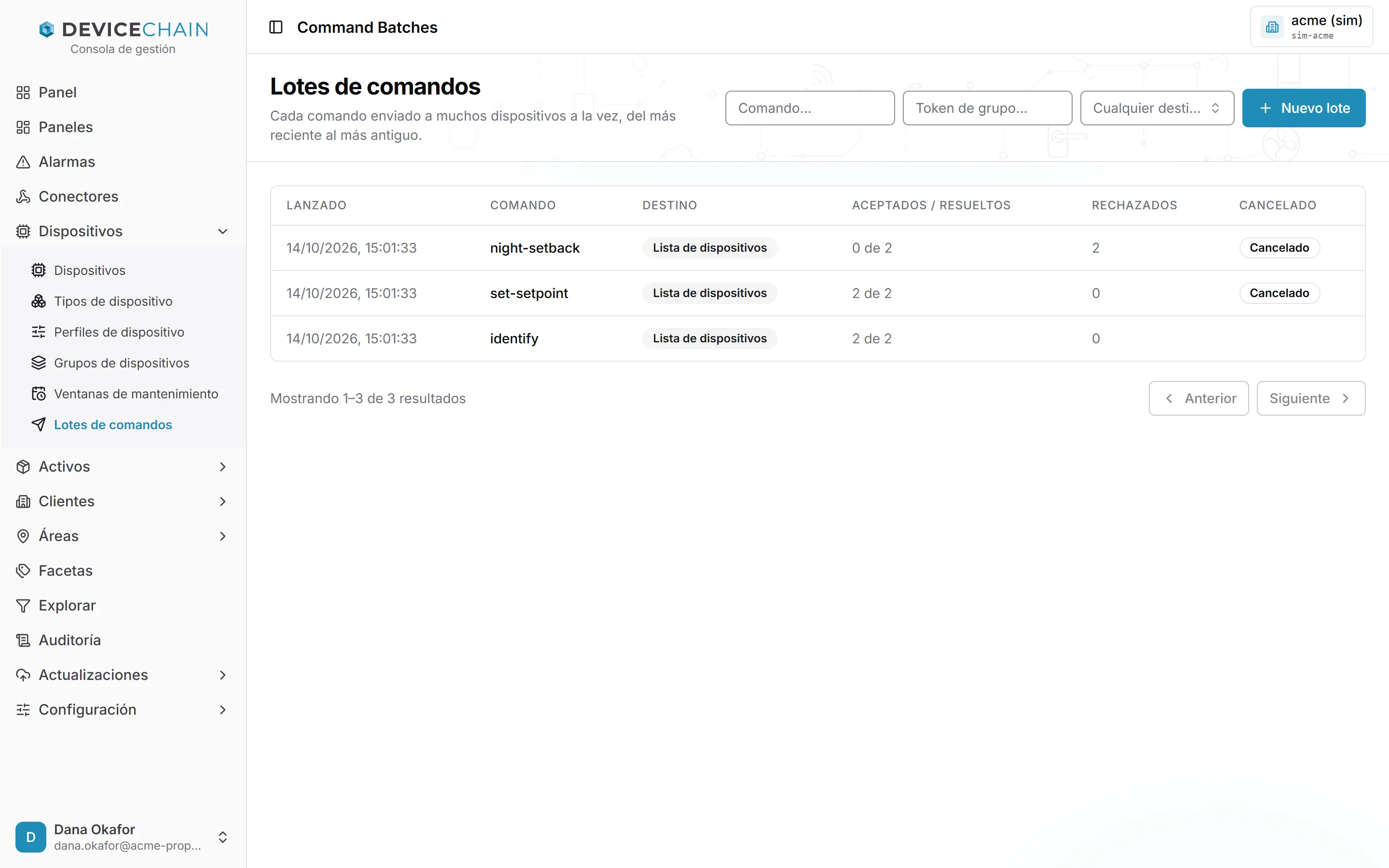Image resolution: width=1389 pixels, height=868 pixels.
Task: Open the acme (sim) tenant switcher
Action: (1311, 27)
